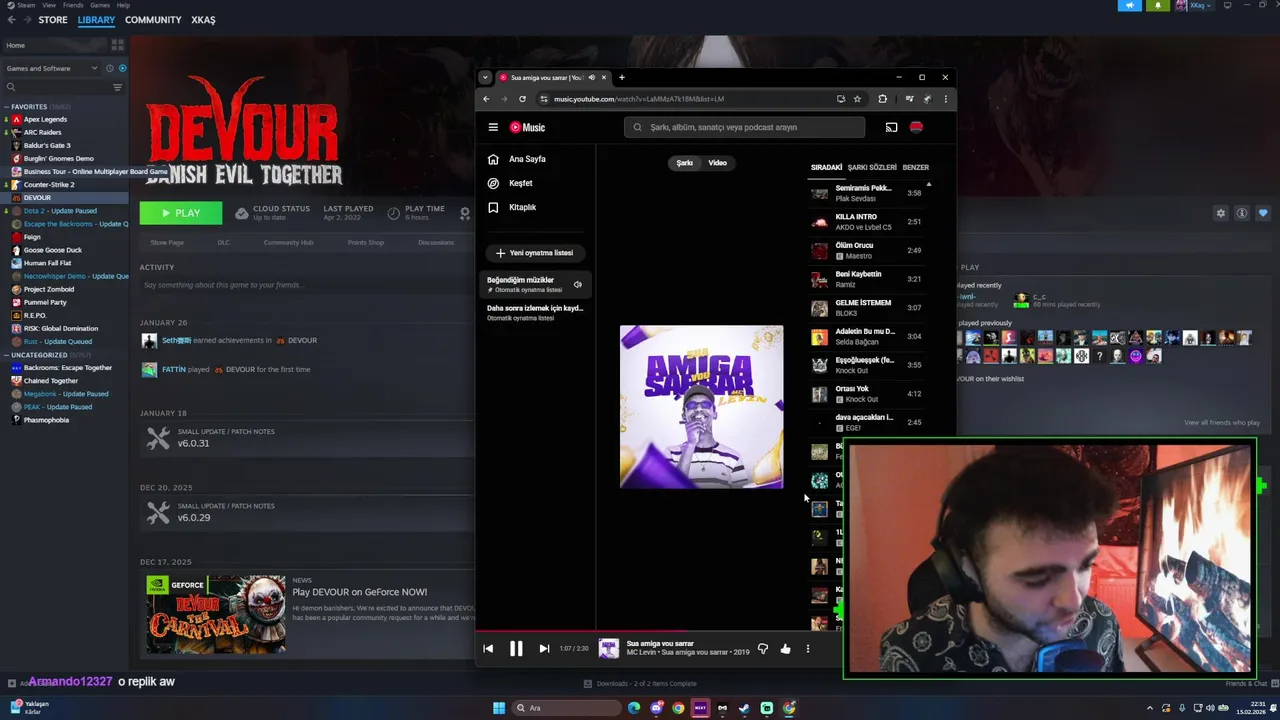Go back in the browser
Image resolution: width=1280 pixels, height=720 pixels.
pos(487,99)
